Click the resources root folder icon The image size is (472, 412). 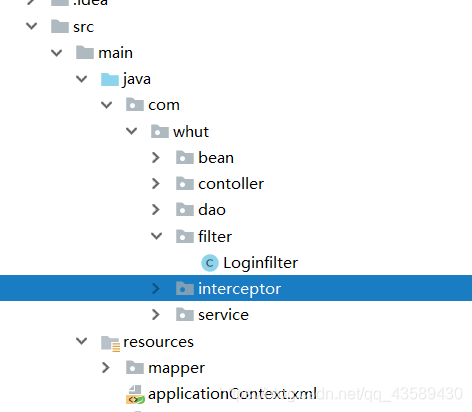click(x=110, y=343)
